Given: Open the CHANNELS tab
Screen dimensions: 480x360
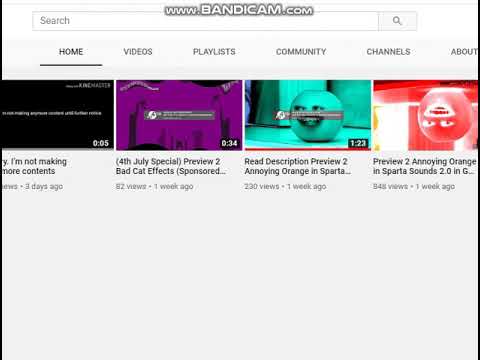Looking at the screenshot, I should click(388, 52).
